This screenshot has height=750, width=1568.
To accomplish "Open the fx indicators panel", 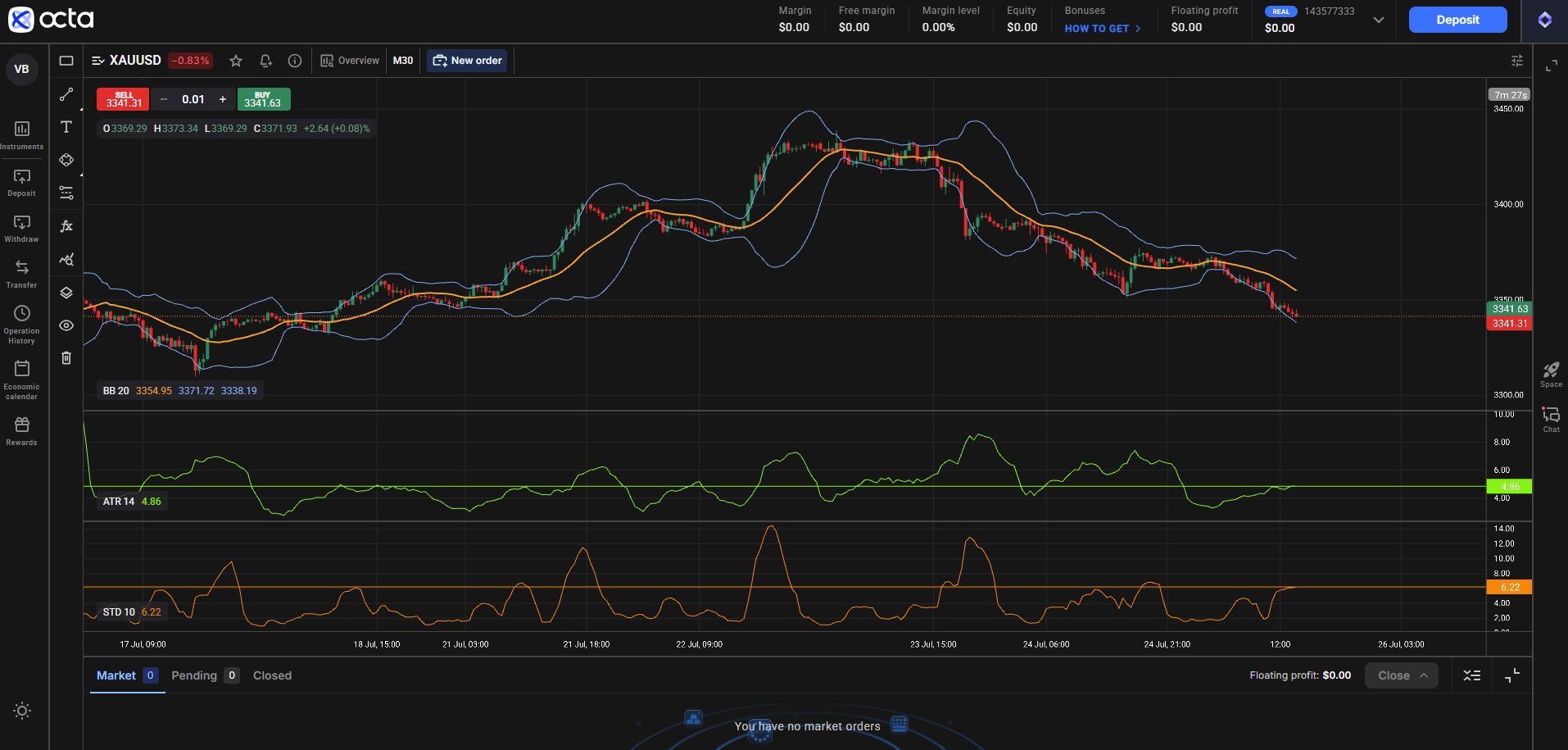I will [66, 226].
